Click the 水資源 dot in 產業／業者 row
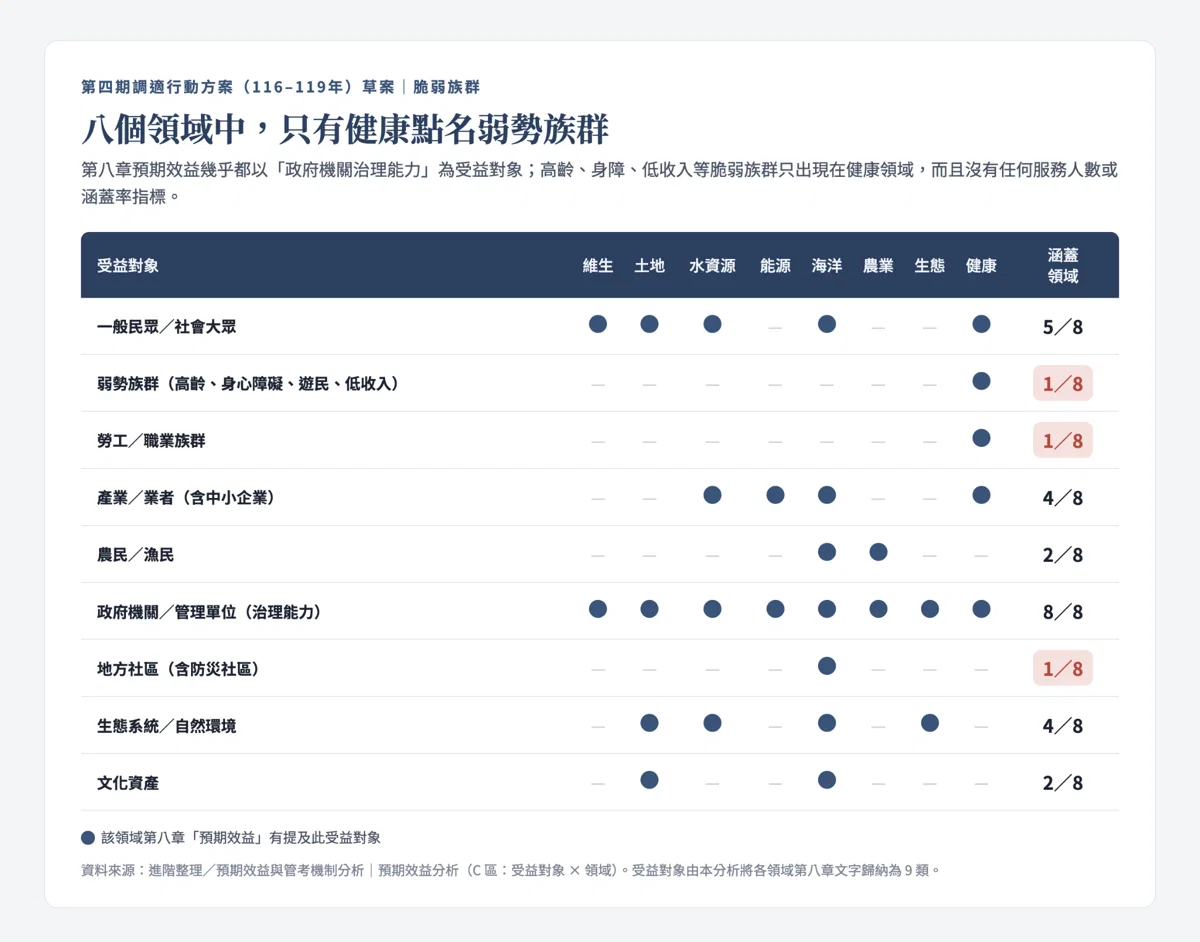Viewport: 1200px width, 942px height. click(x=712, y=495)
